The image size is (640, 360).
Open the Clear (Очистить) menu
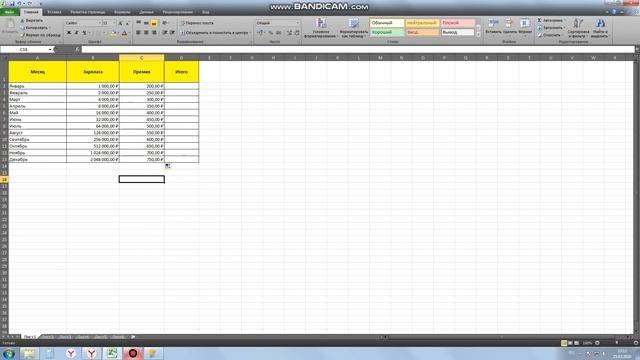tap(550, 35)
